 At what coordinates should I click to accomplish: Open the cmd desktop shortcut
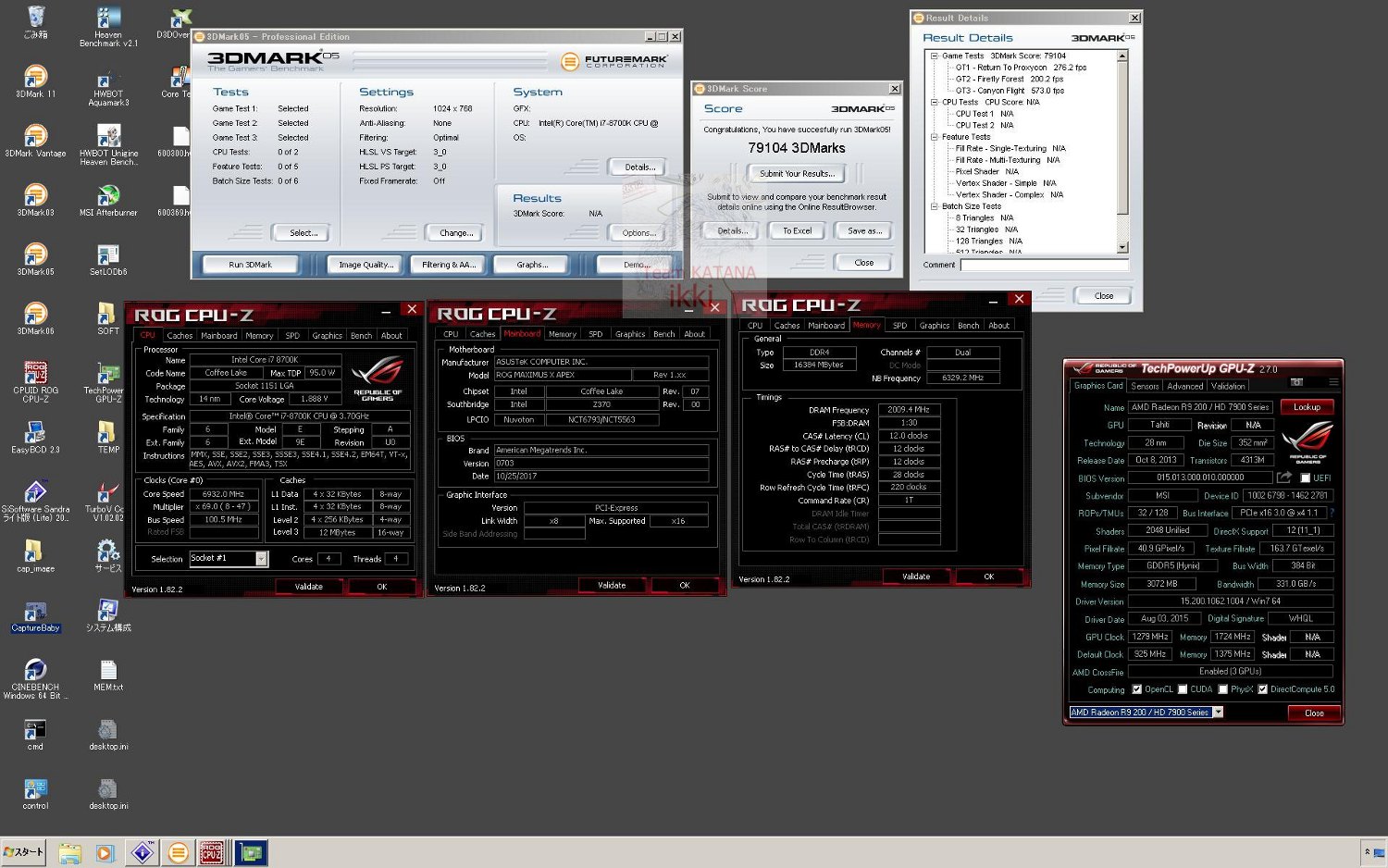pos(35,734)
